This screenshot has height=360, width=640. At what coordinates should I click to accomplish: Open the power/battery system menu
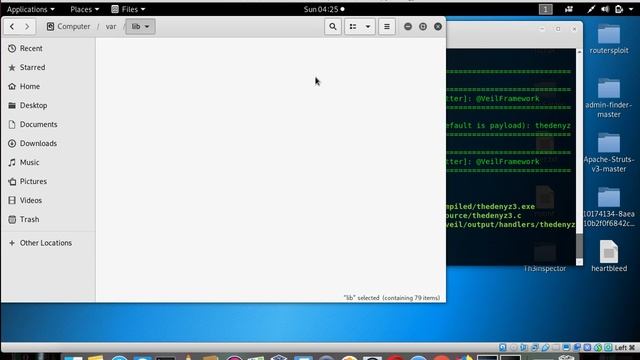pyautogui.click(x=623, y=9)
